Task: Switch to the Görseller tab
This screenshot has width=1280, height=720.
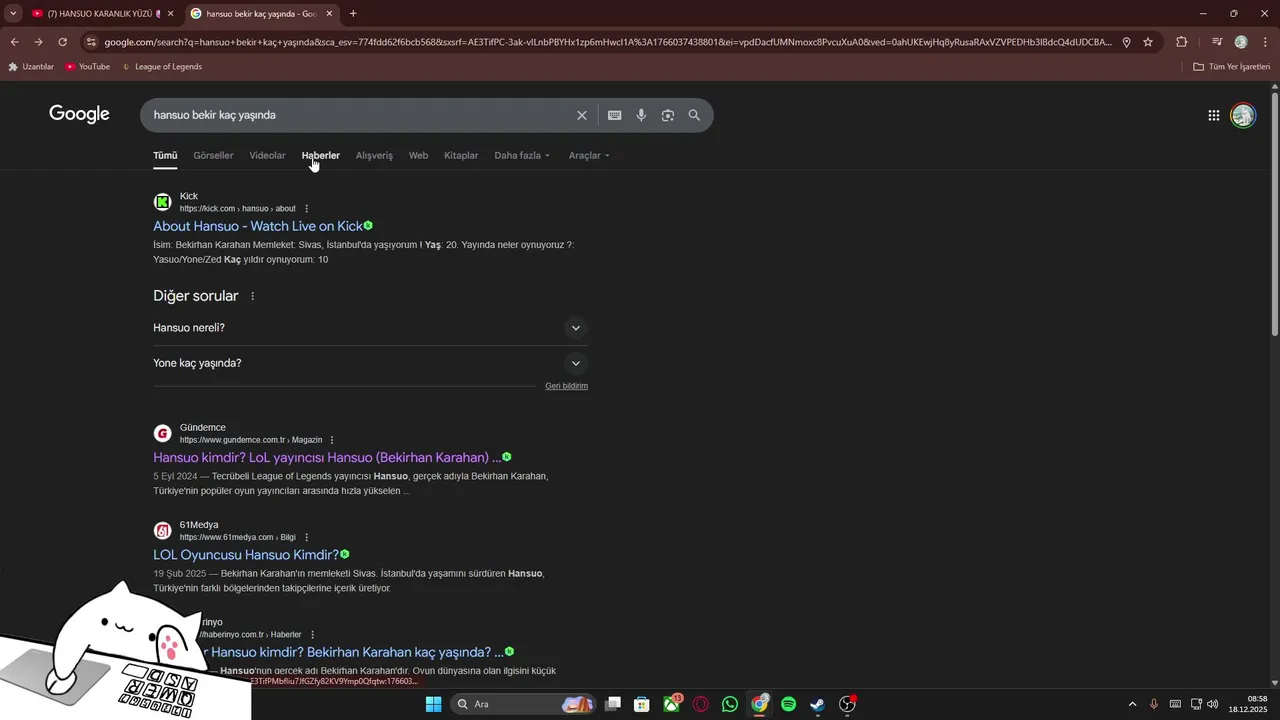Action: pos(213,156)
